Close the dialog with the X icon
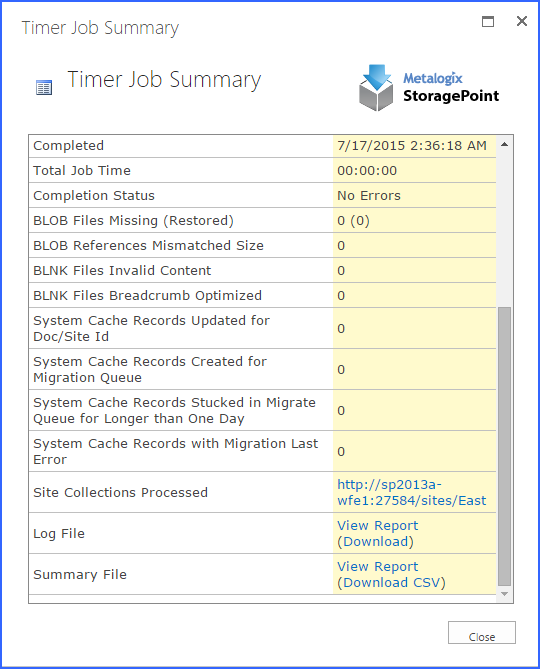This screenshot has height=669, width=540. 522,21
